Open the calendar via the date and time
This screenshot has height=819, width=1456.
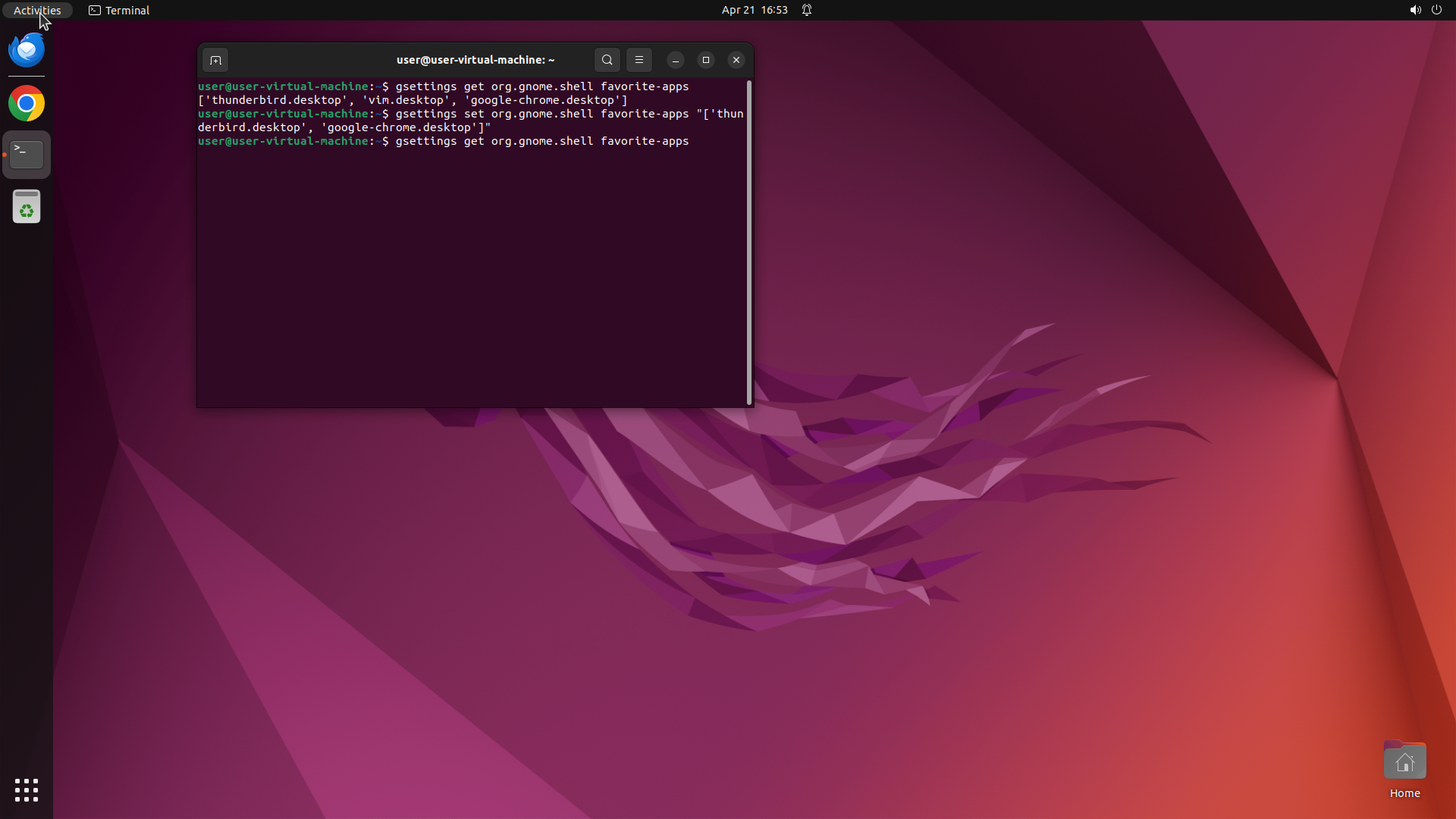[x=754, y=10]
